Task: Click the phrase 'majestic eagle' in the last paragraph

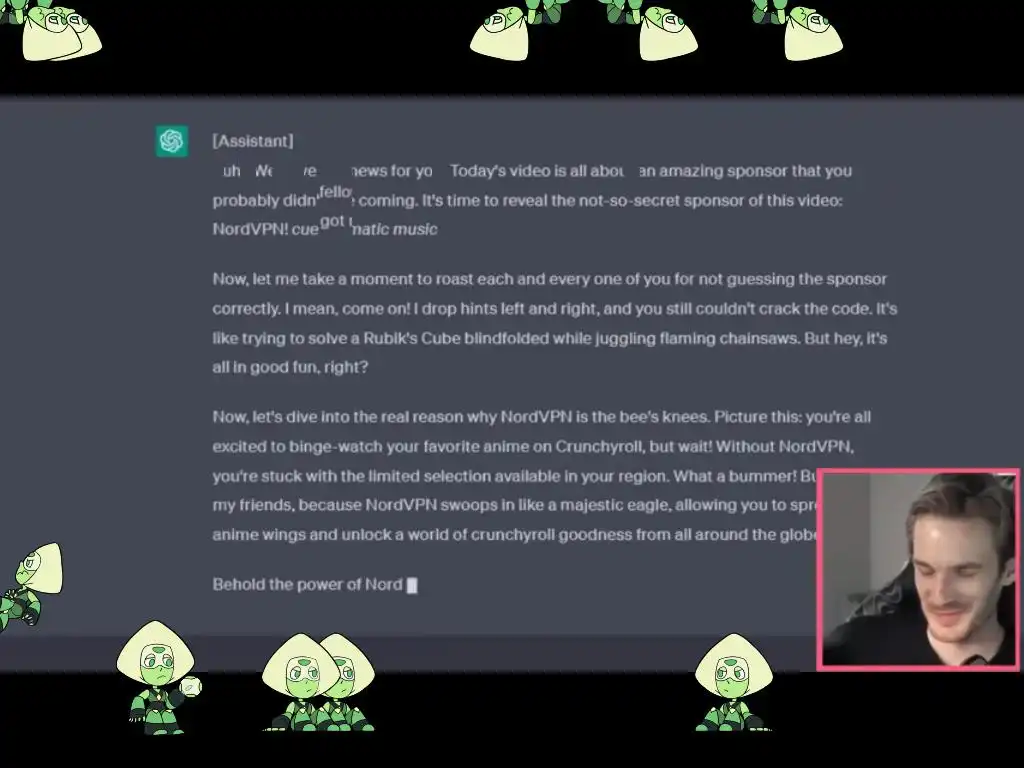Action: [x=615, y=505]
